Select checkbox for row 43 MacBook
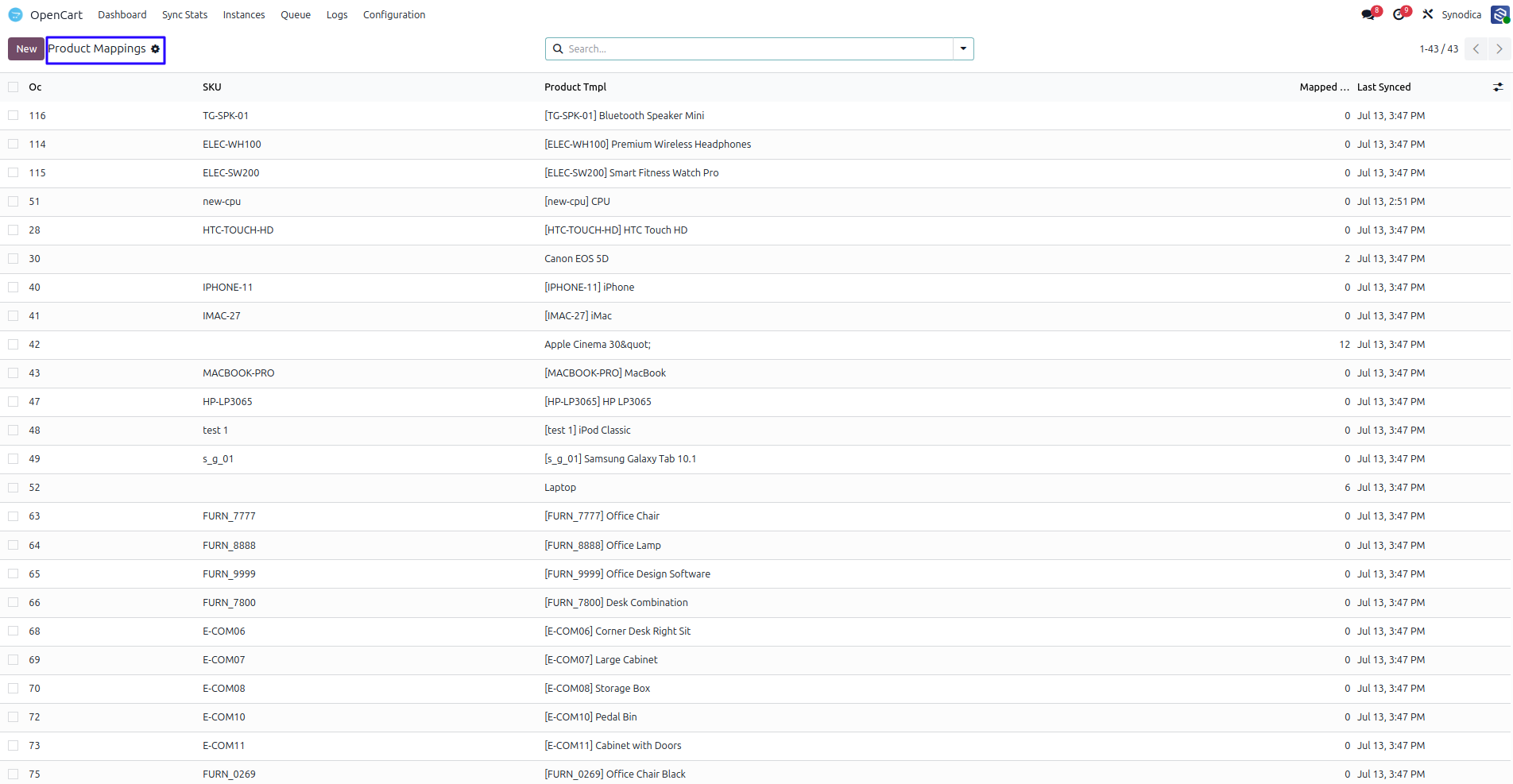The width and height of the screenshot is (1513, 784). tap(14, 373)
